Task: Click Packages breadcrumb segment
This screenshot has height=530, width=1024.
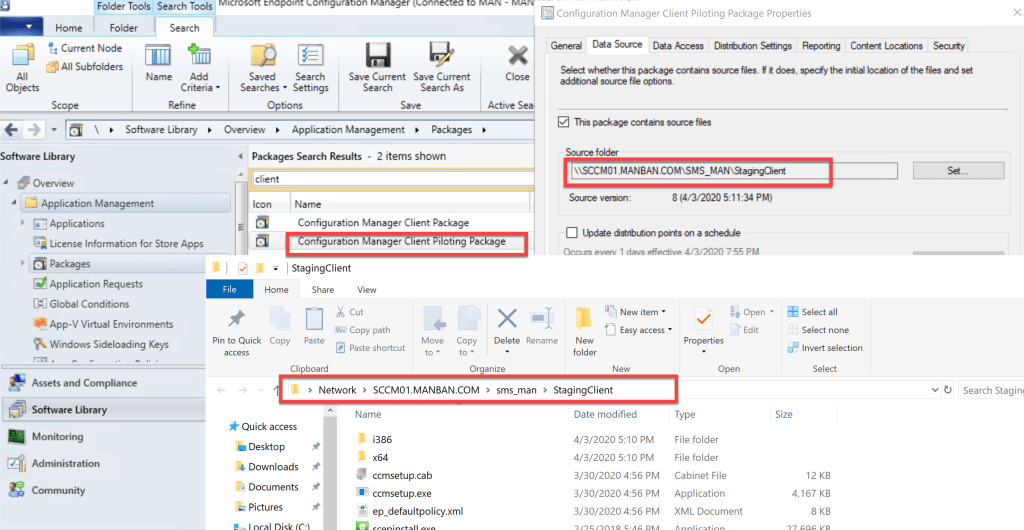Action: click(x=451, y=129)
